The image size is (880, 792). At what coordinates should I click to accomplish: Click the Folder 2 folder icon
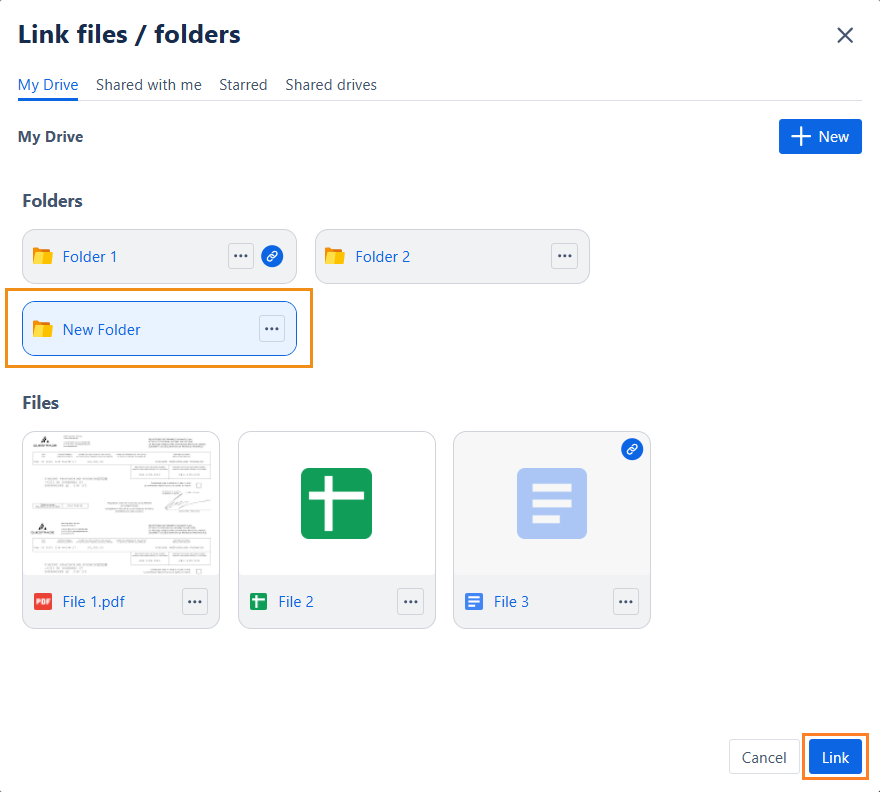(x=334, y=256)
